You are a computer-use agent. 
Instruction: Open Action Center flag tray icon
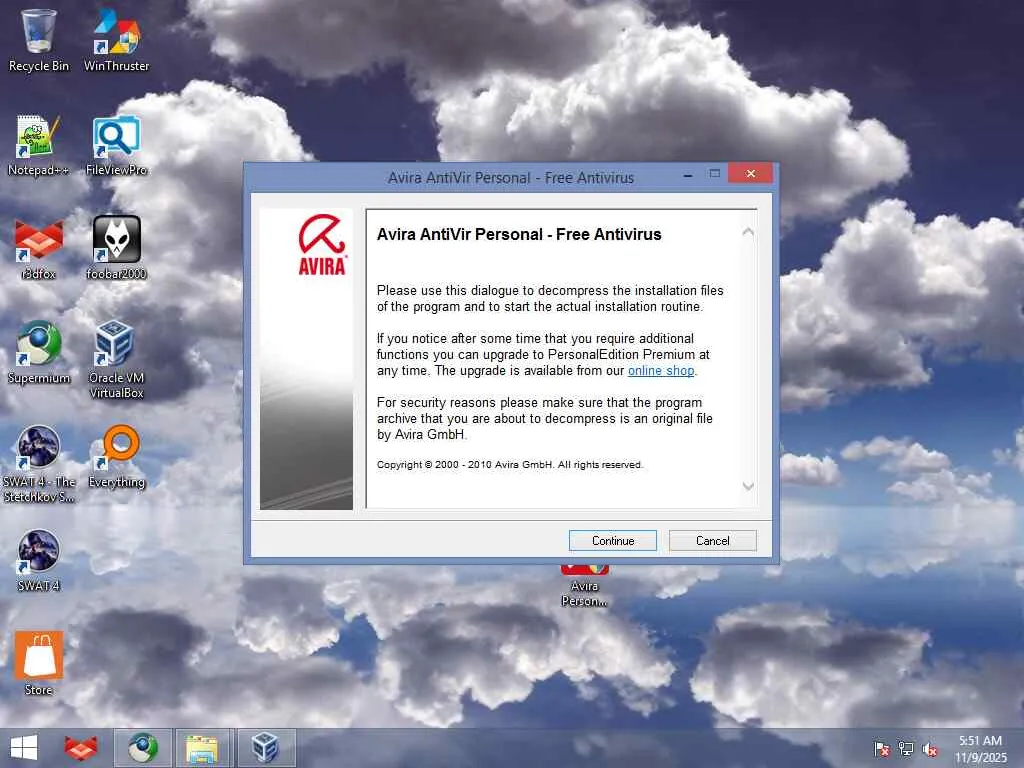point(882,748)
